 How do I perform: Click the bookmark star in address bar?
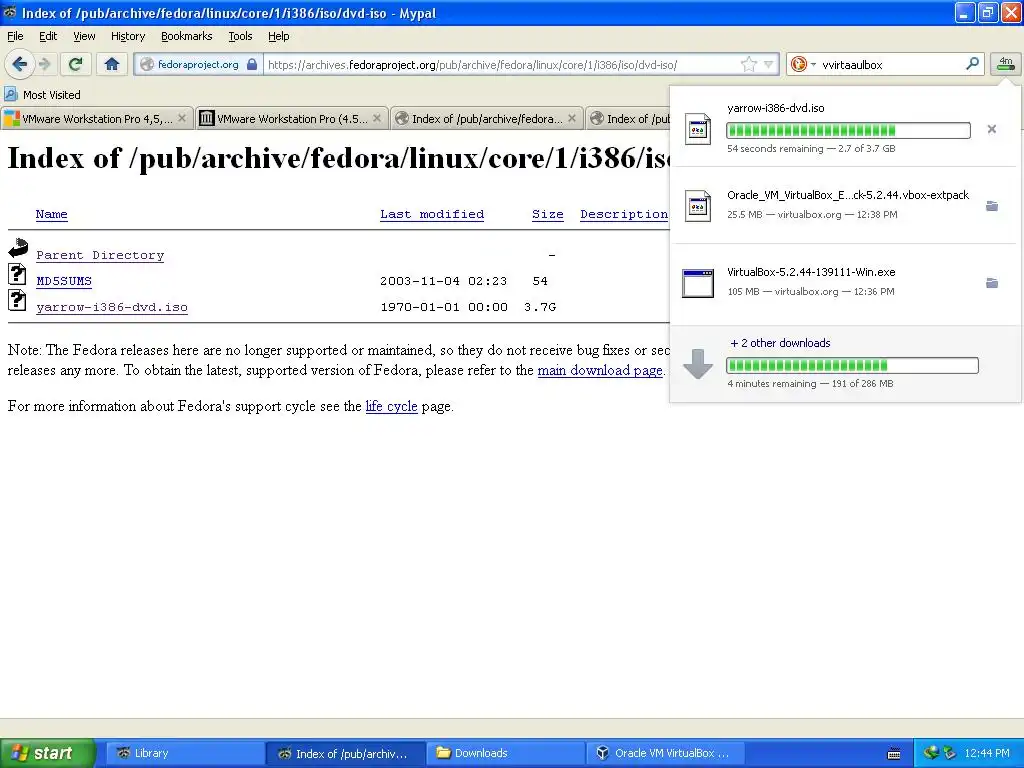[x=748, y=64]
